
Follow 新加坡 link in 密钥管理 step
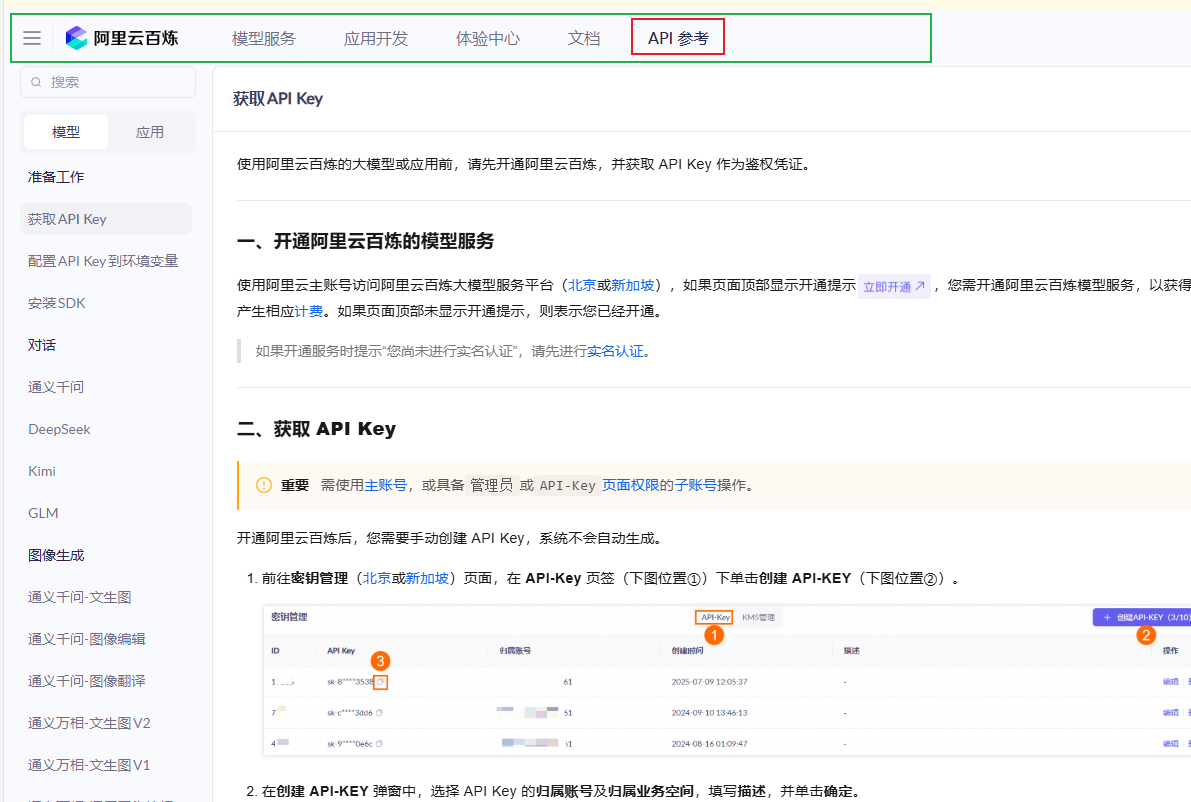click(427, 578)
